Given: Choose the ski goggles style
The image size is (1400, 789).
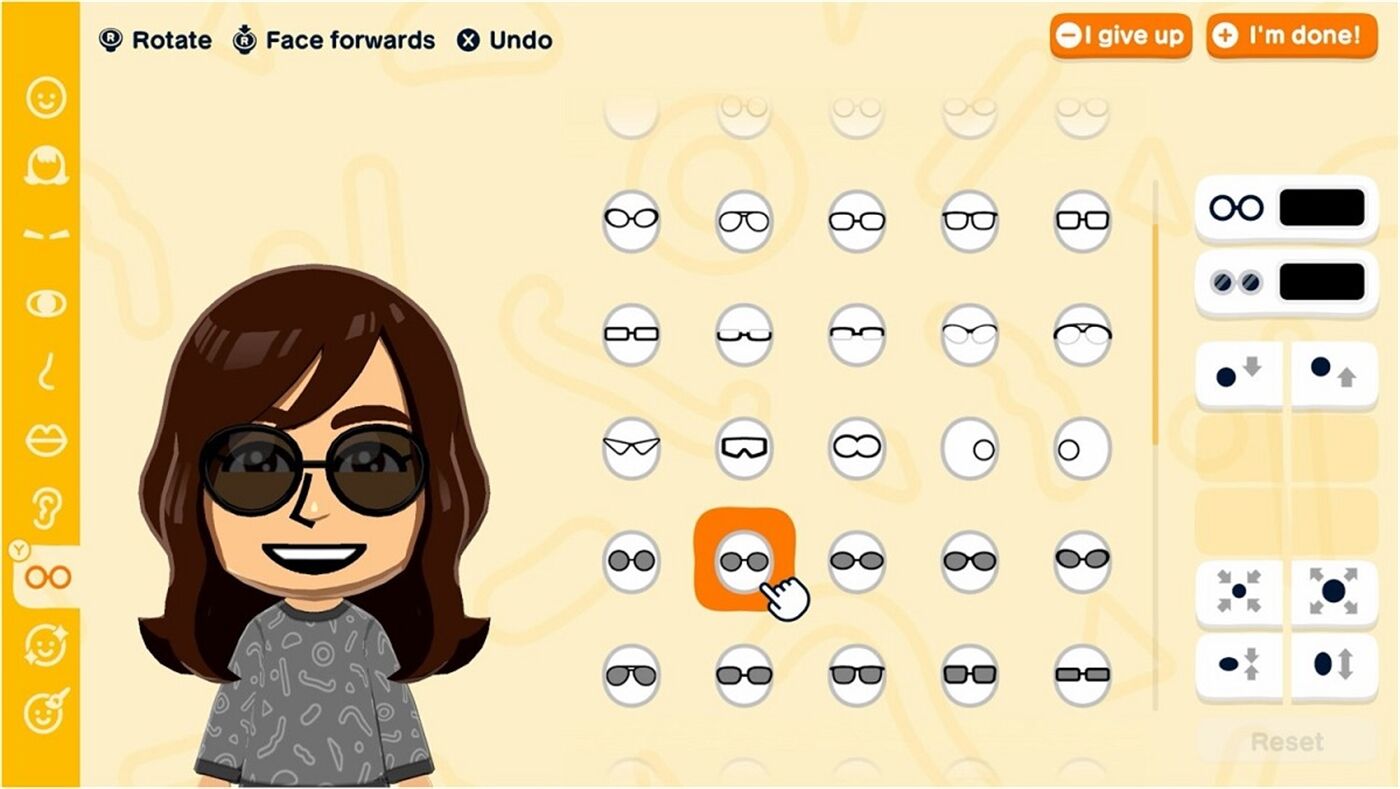Looking at the screenshot, I should pos(744,447).
